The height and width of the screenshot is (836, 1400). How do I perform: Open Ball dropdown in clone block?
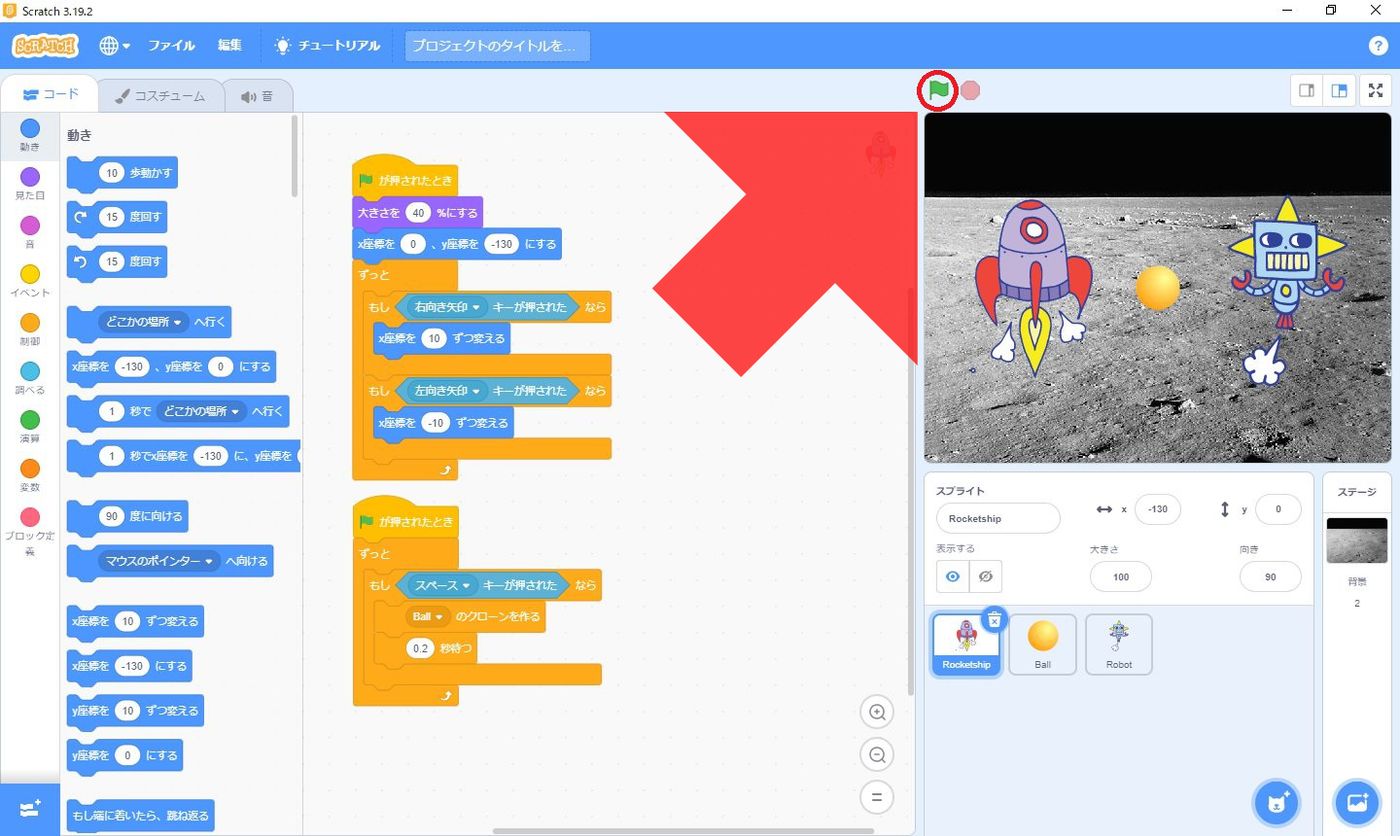(x=427, y=616)
